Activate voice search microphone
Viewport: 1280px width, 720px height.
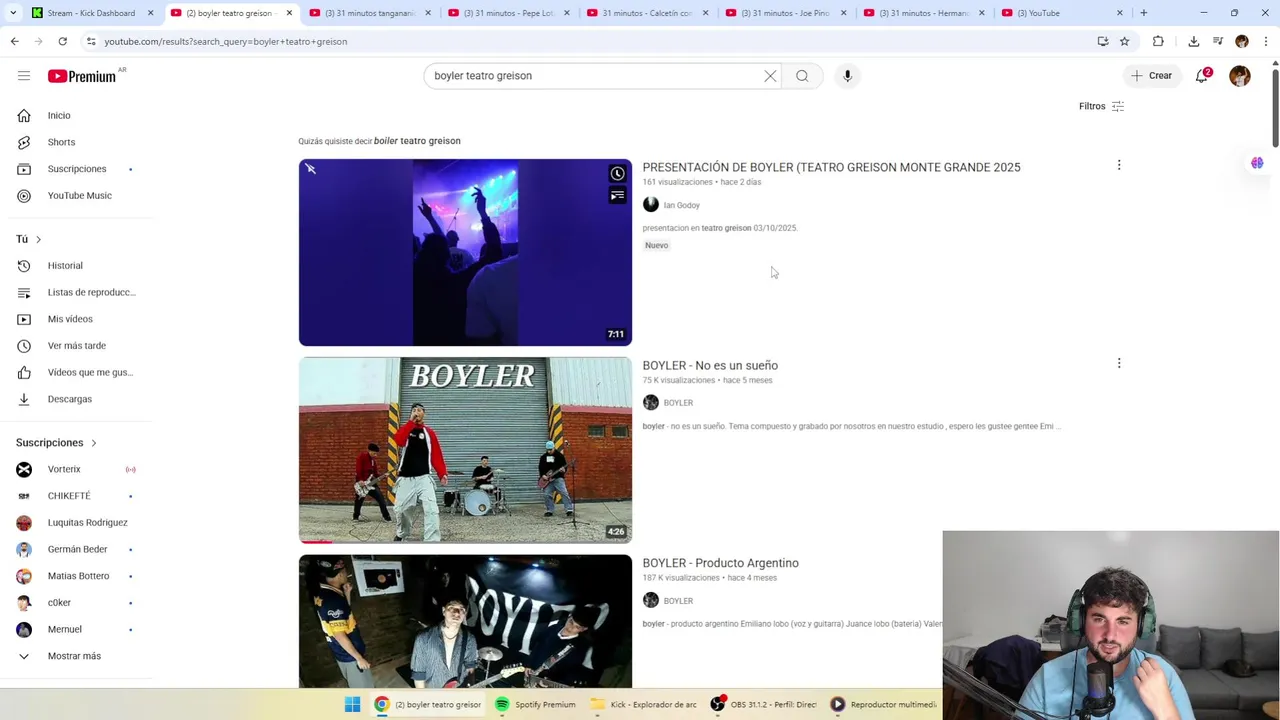pyautogui.click(x=847, y=76)
